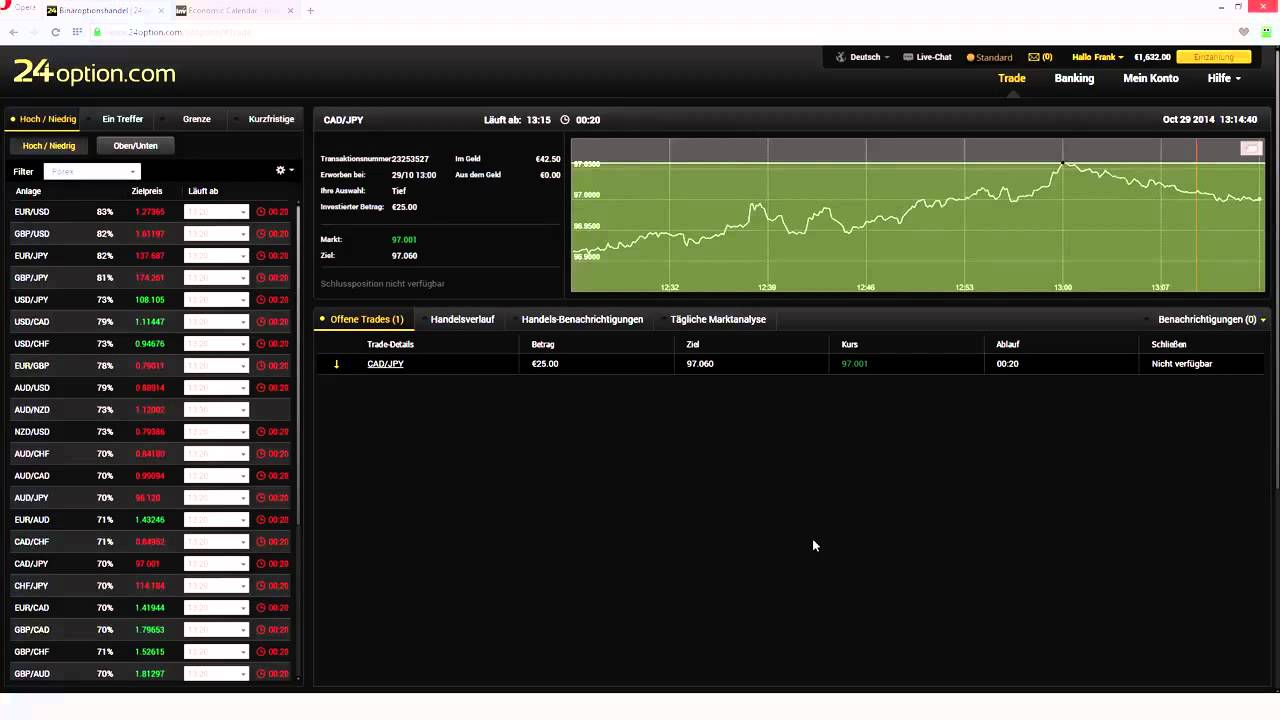Reload the page in browser
1280x720 pixels.
(55, 32)
